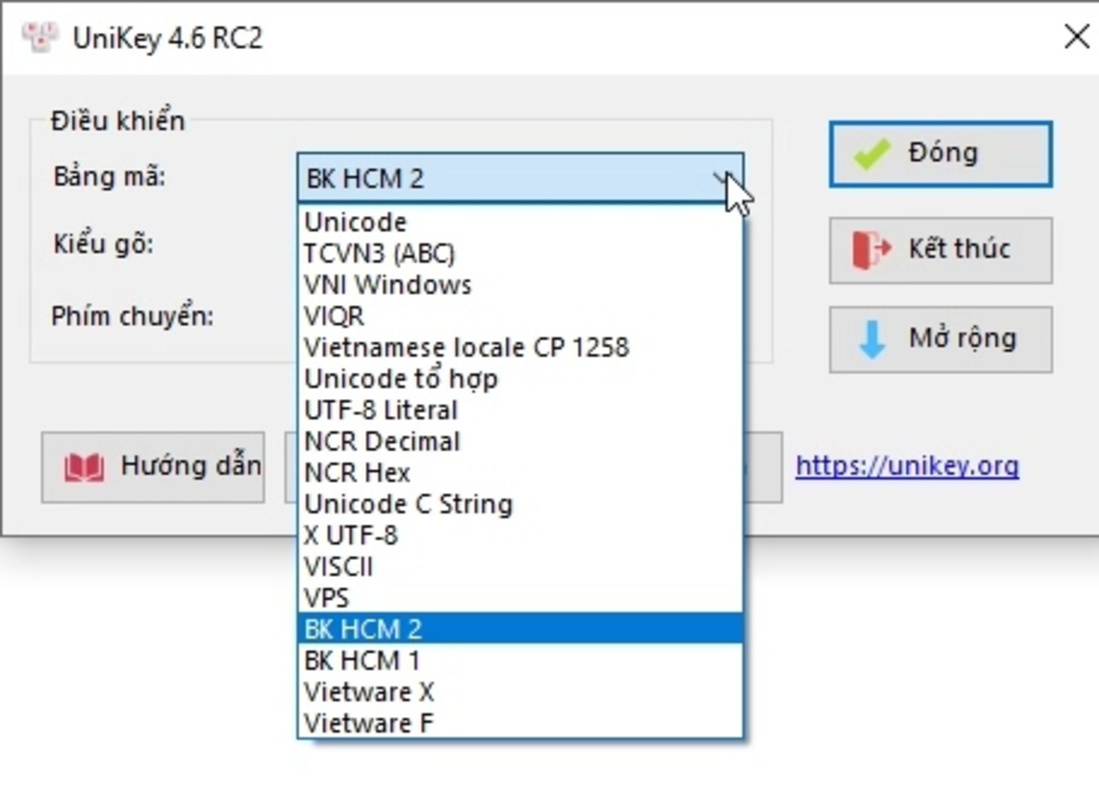The image size is (1099, 800).
Task: Pick X UTF-8 in the list
Action: (520, 535)
